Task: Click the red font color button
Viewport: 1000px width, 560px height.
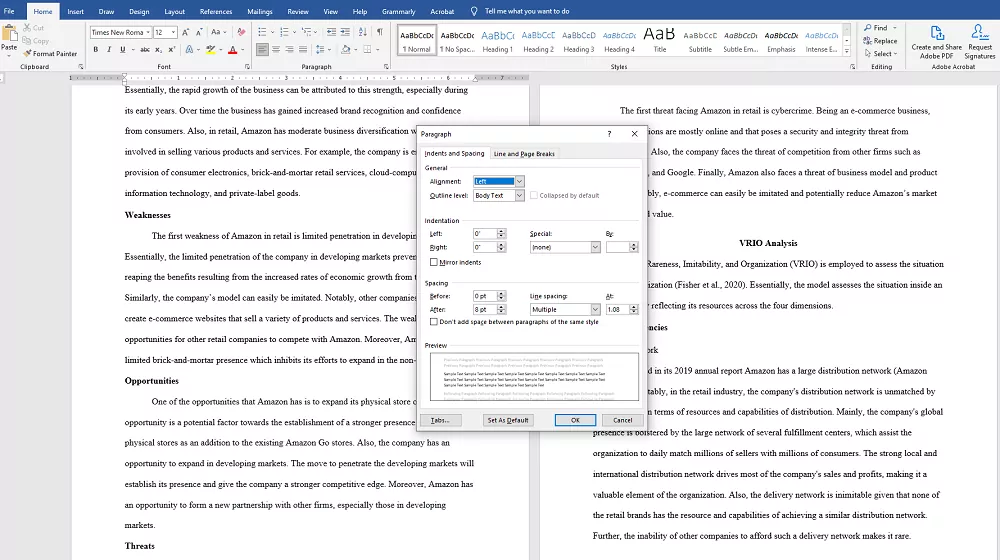Action: [233, 49]
